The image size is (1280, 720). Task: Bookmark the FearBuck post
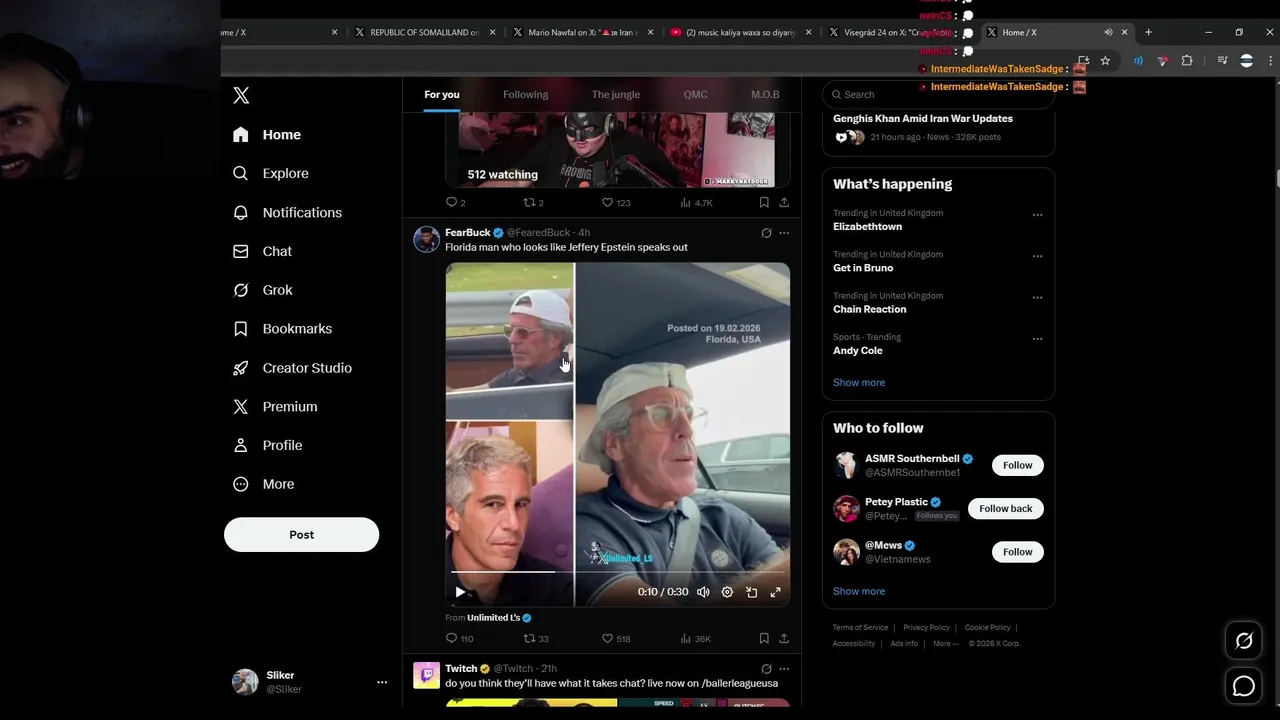coord(764,638)
